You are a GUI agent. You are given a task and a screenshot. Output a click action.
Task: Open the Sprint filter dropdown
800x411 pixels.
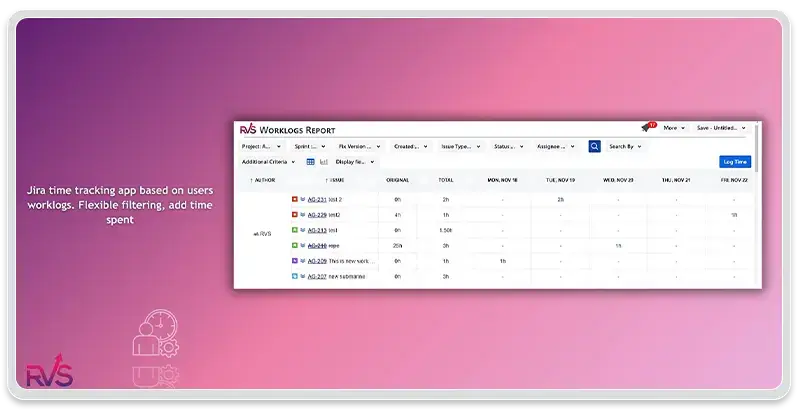pyautogui.click(x=310, y=146)
